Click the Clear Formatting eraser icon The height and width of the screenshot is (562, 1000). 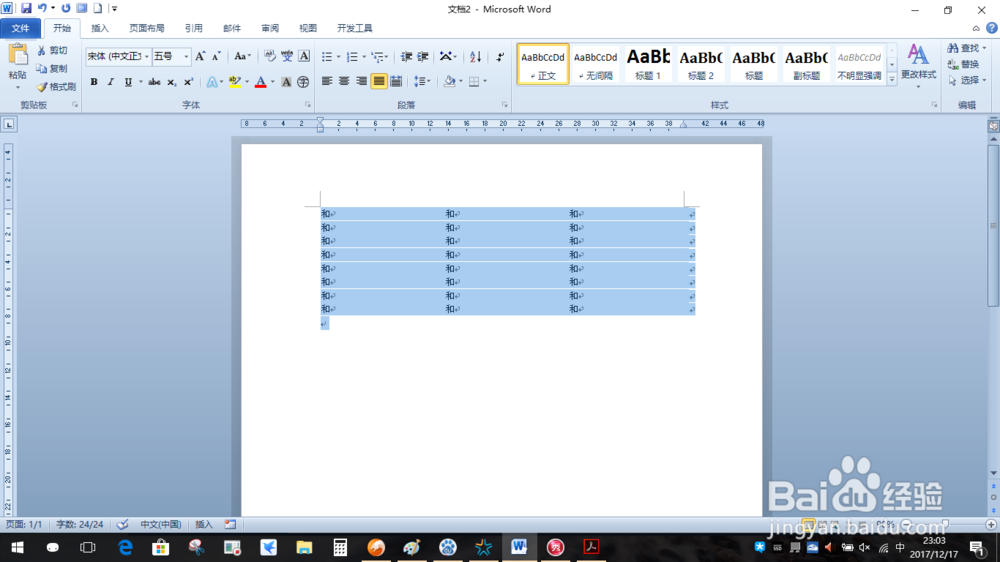click(x=270, y=57)
